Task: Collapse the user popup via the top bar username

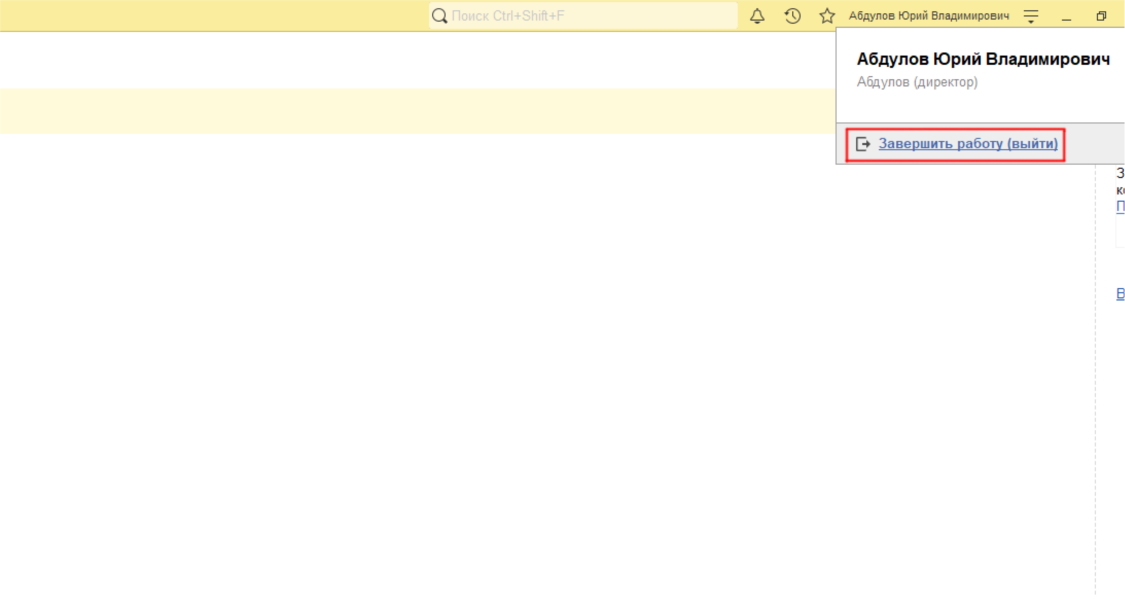Action: tap(928, 16)
